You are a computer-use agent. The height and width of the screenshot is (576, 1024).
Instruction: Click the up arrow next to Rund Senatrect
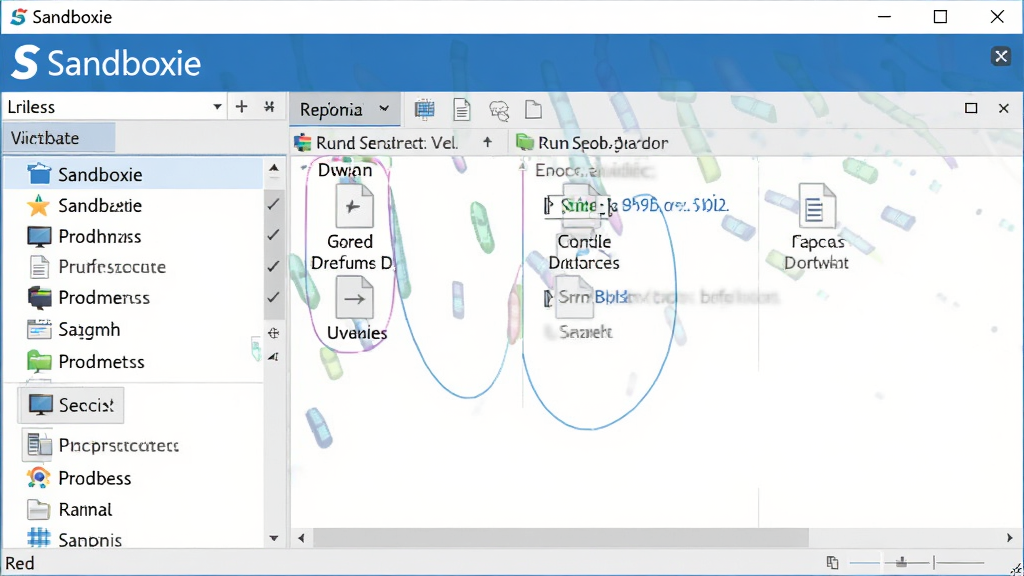488,142
